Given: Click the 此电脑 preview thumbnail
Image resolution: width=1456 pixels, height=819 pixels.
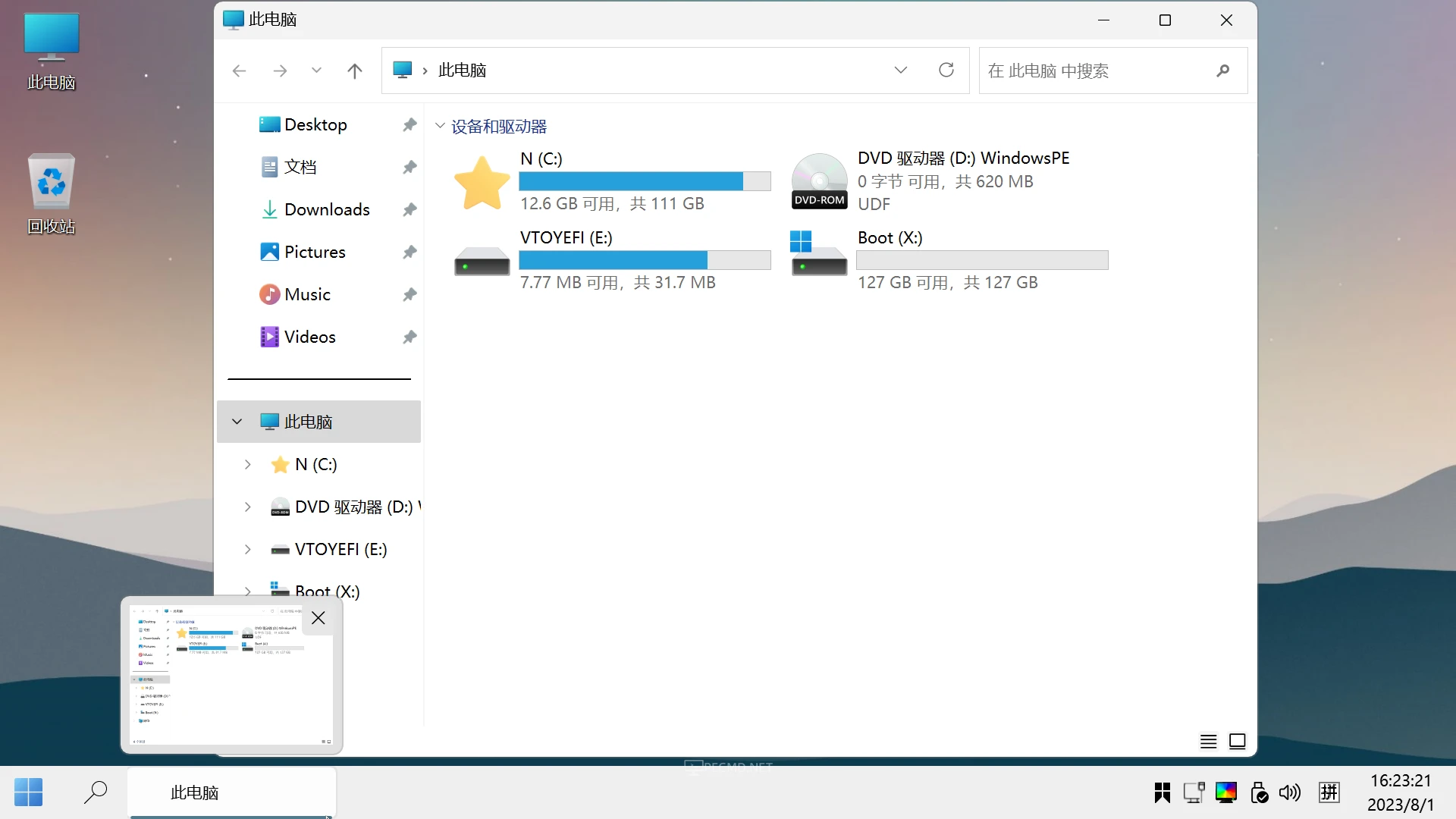Looking at the screenshot, I should pos(231,675).
